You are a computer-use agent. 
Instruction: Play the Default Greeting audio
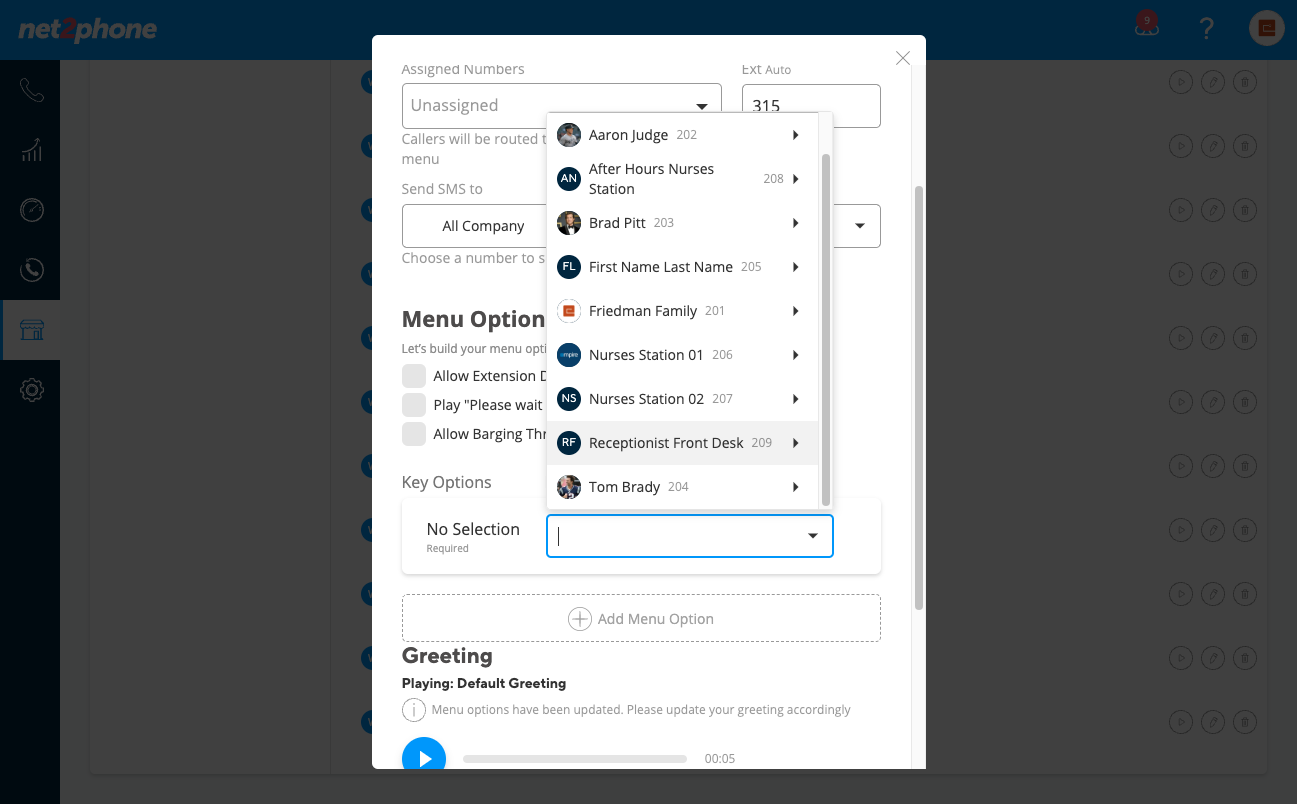coord(424,759)
